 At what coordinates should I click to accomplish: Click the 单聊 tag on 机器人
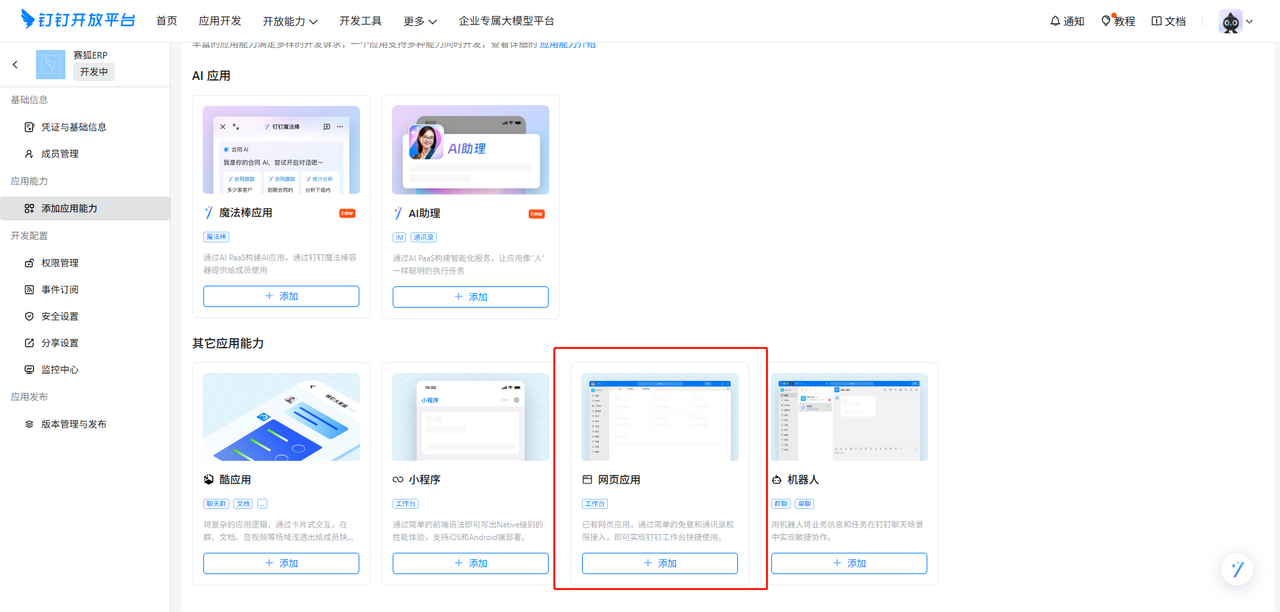(x=805, y=504)
